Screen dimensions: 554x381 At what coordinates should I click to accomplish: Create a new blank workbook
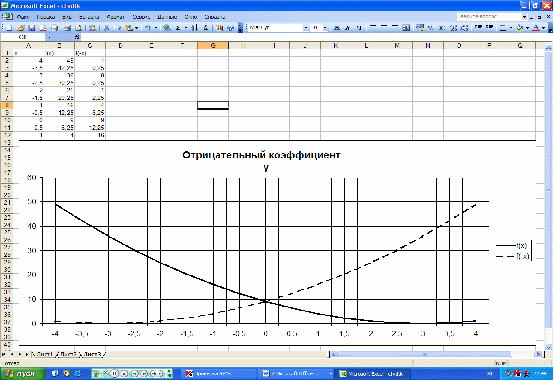[x=10, y=28]
